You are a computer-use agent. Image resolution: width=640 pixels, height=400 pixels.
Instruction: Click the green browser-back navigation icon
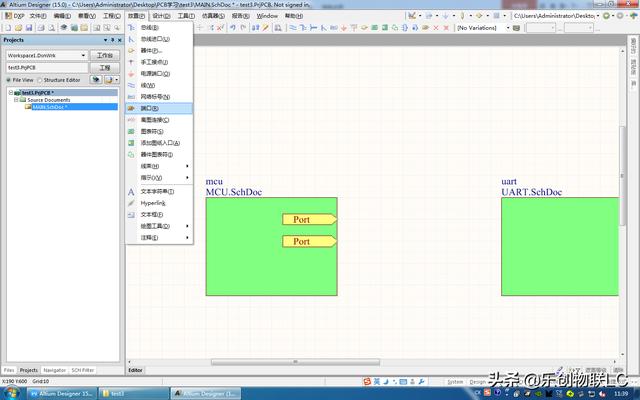[x=607, y=16]
